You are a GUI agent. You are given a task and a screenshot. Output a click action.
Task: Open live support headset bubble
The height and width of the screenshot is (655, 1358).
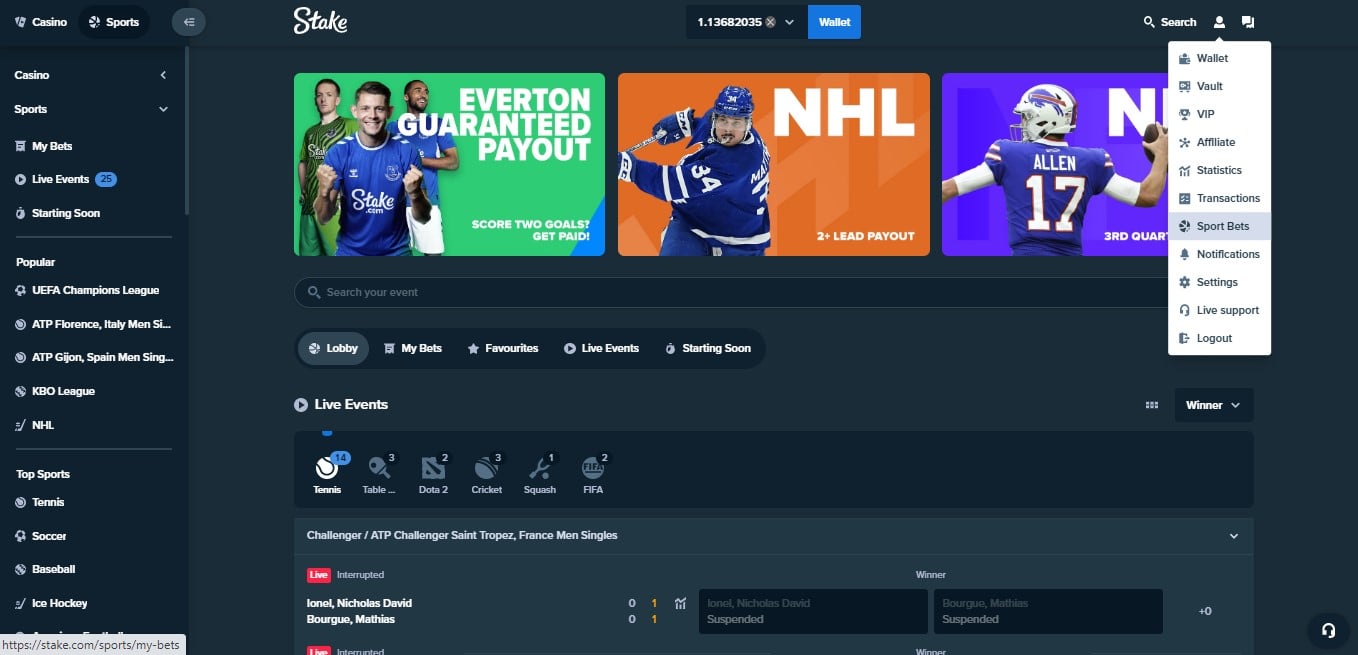pos(1328,630)
